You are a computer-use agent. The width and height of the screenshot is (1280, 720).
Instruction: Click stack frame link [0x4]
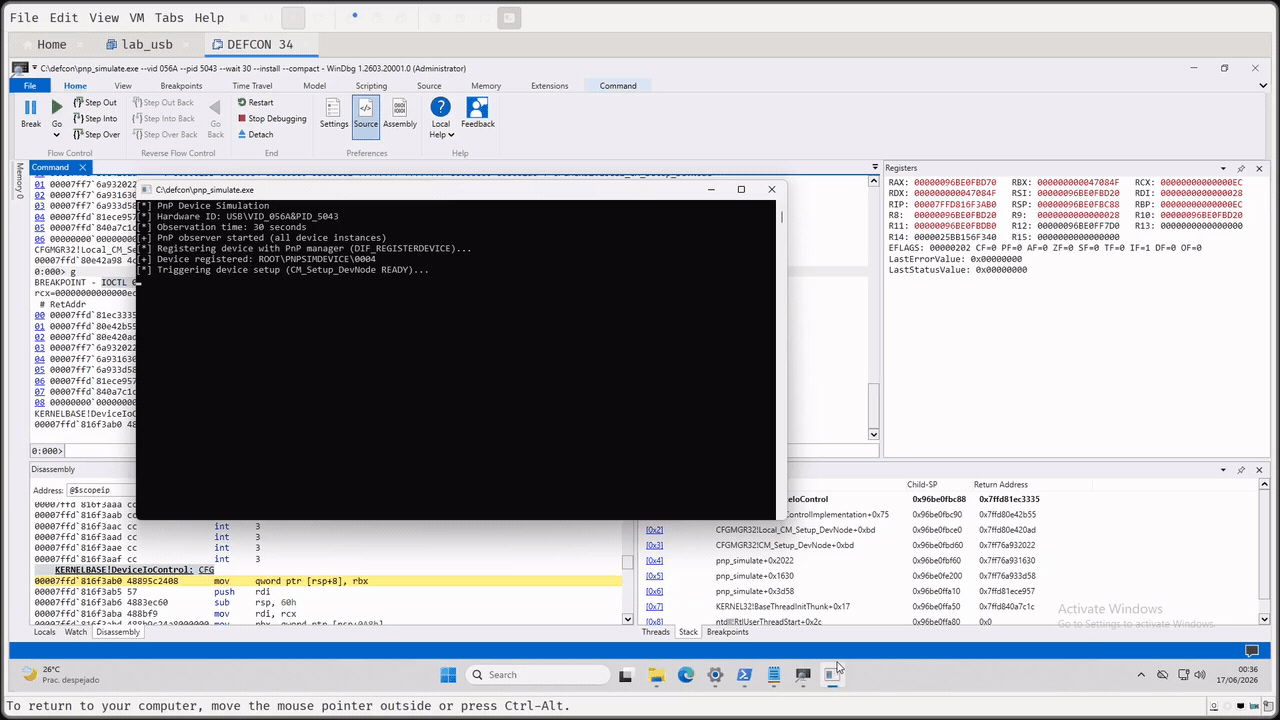click(x=654, y=561)
